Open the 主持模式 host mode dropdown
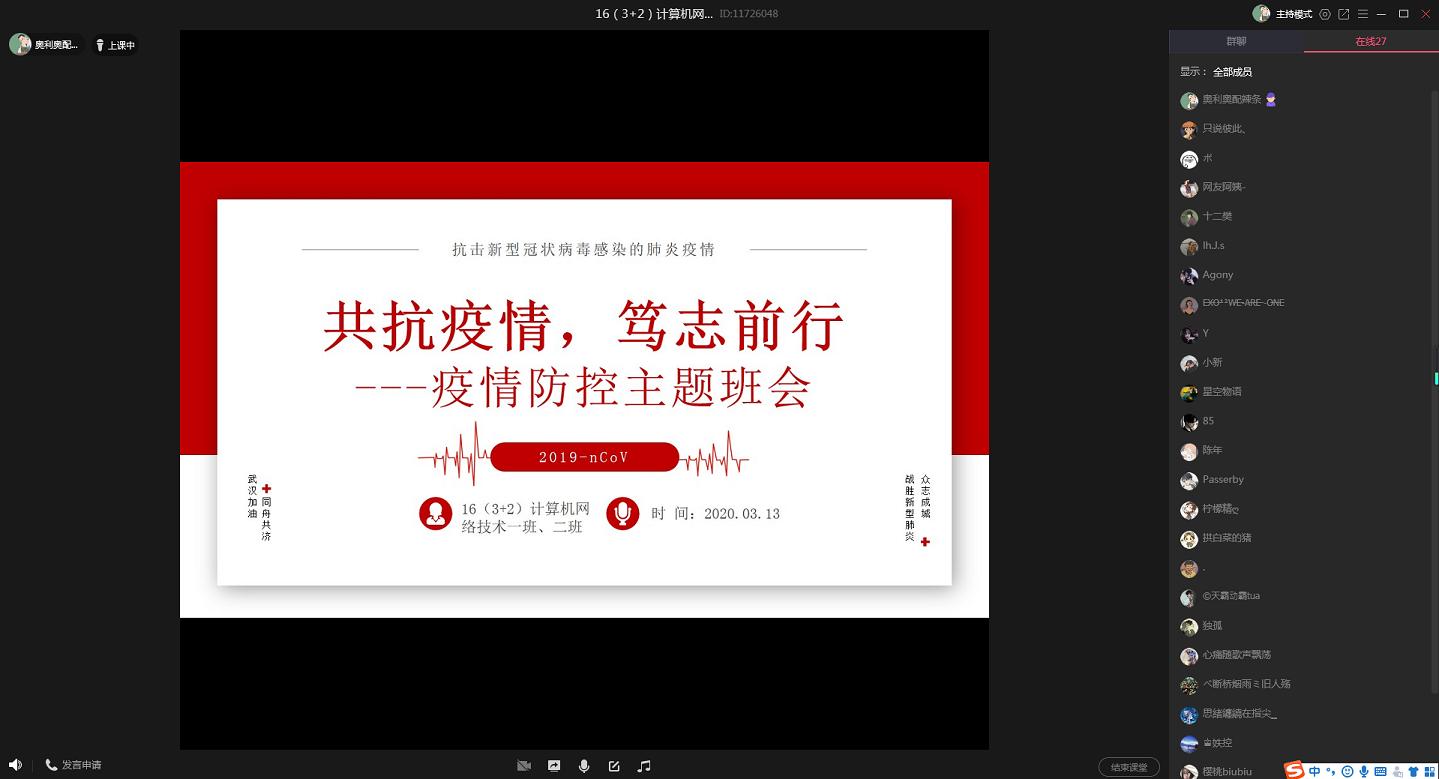 point(1293,14)
